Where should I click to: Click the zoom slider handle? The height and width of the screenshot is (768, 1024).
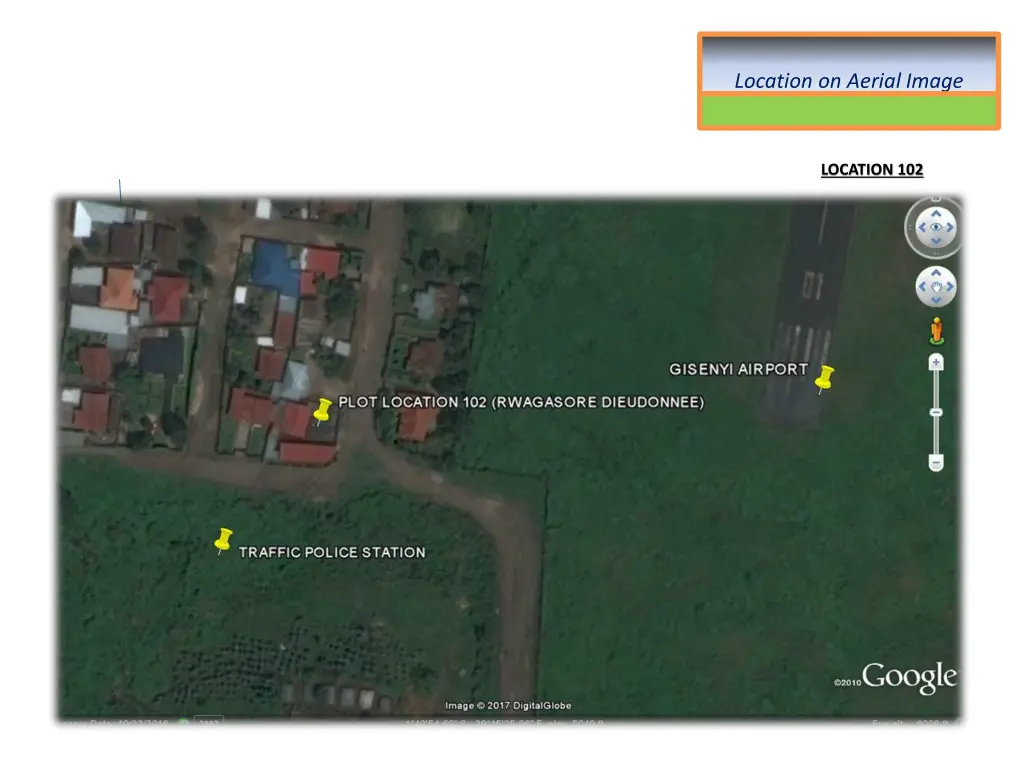(x=935, y=413)
